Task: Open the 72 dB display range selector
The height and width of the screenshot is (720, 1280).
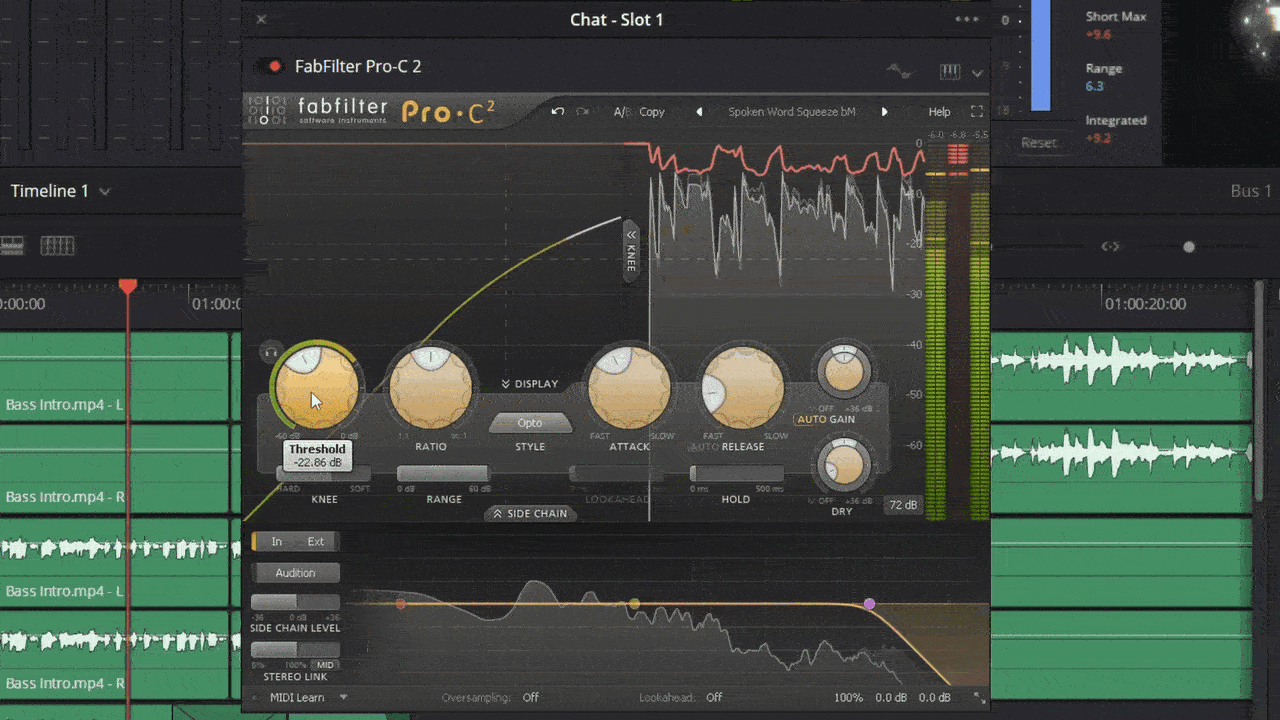Action: pyautogui.click(x=903, y=505)
